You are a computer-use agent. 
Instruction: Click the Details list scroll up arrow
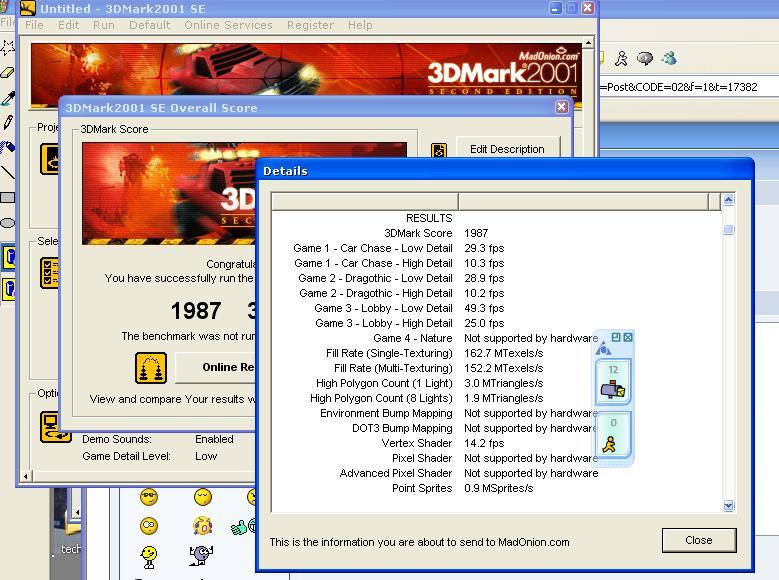click(728, 200)
